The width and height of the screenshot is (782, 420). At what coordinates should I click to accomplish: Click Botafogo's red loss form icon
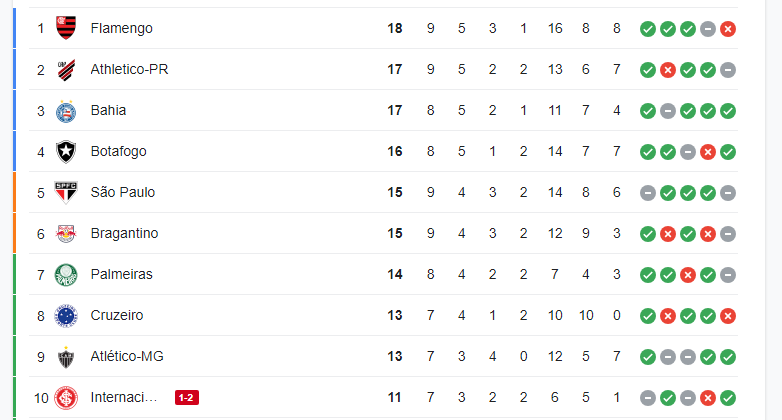pos(708,152)
